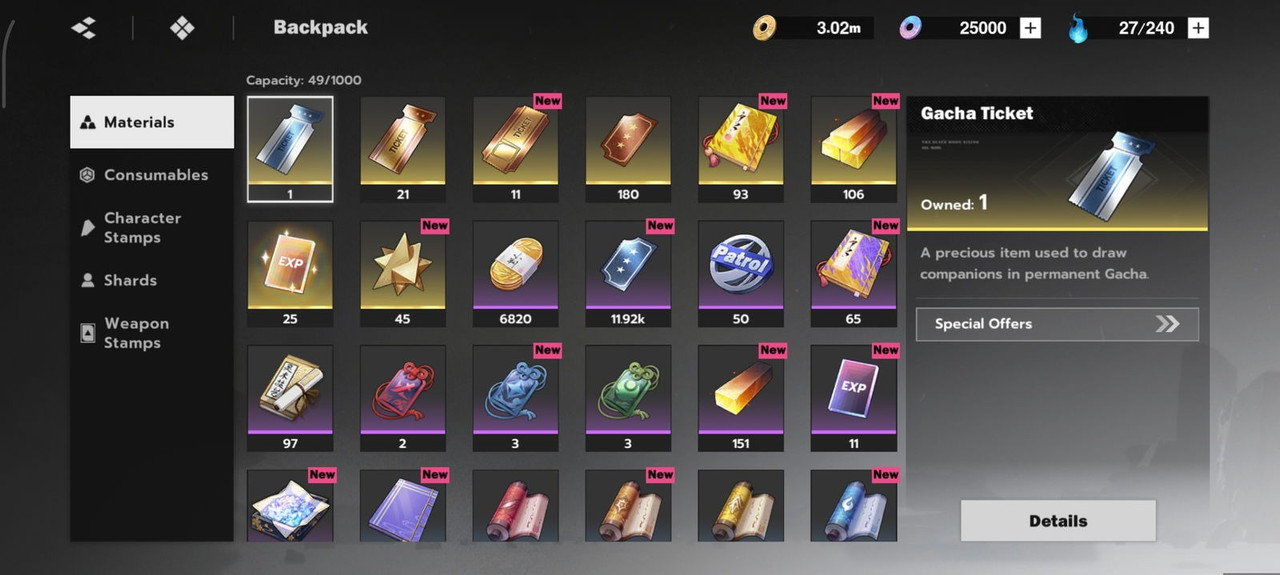Click the back arrow icon in header
This screenshot has height=575, width=1280.
click(x=84, y=28)
